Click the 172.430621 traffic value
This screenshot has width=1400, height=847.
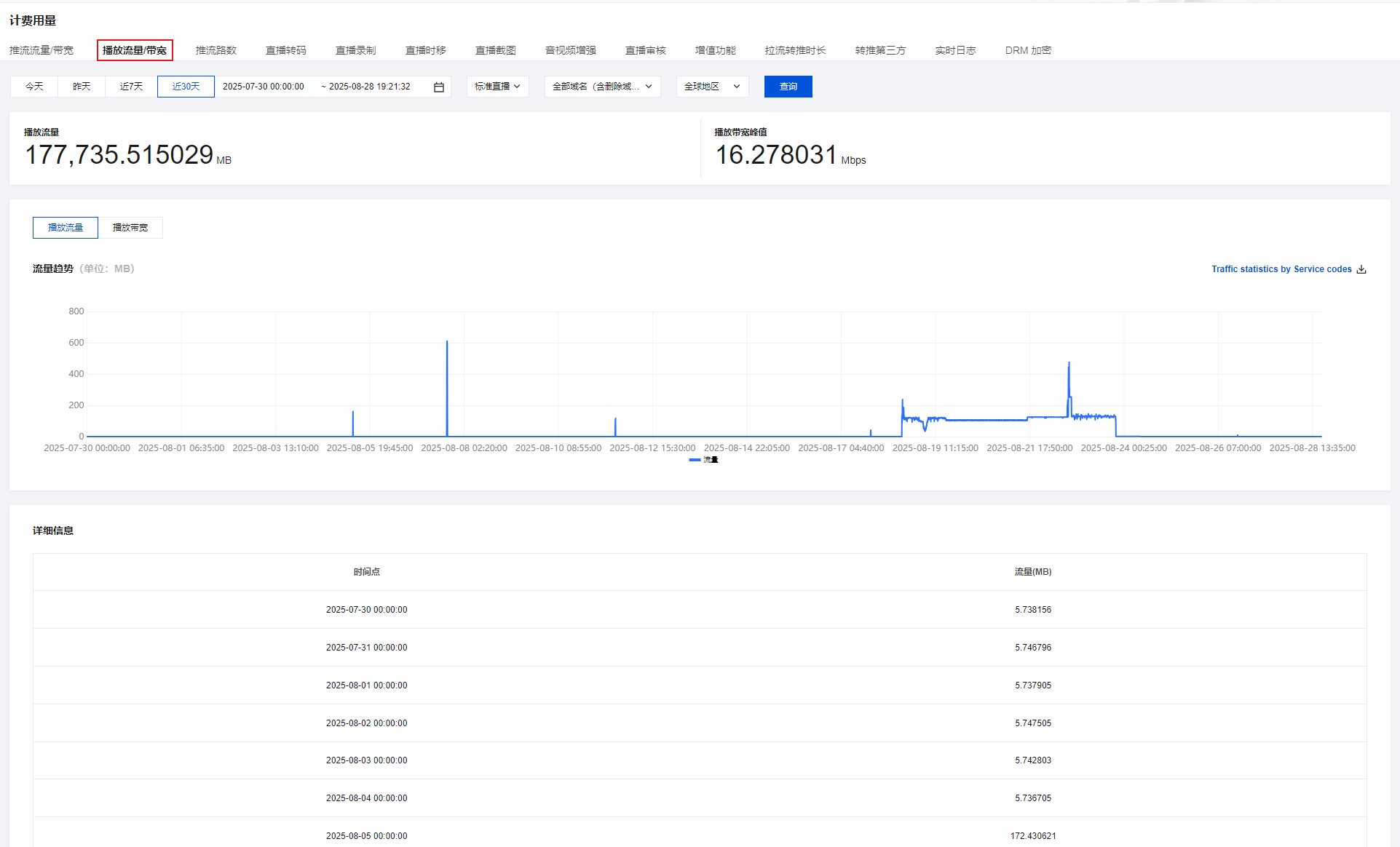click(x=1033, y=836)
